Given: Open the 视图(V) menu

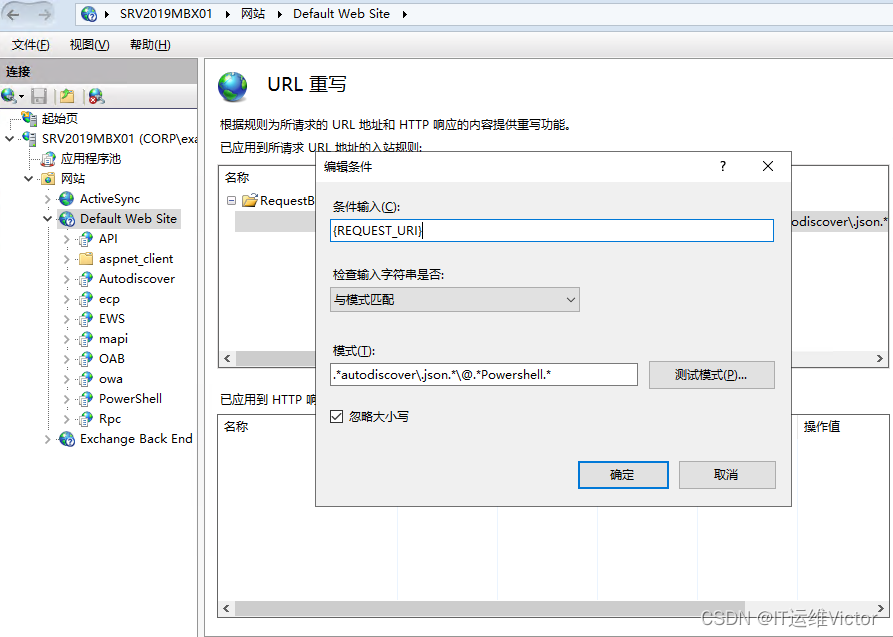Looking at the screenshot, I should [x=89, y=44].
